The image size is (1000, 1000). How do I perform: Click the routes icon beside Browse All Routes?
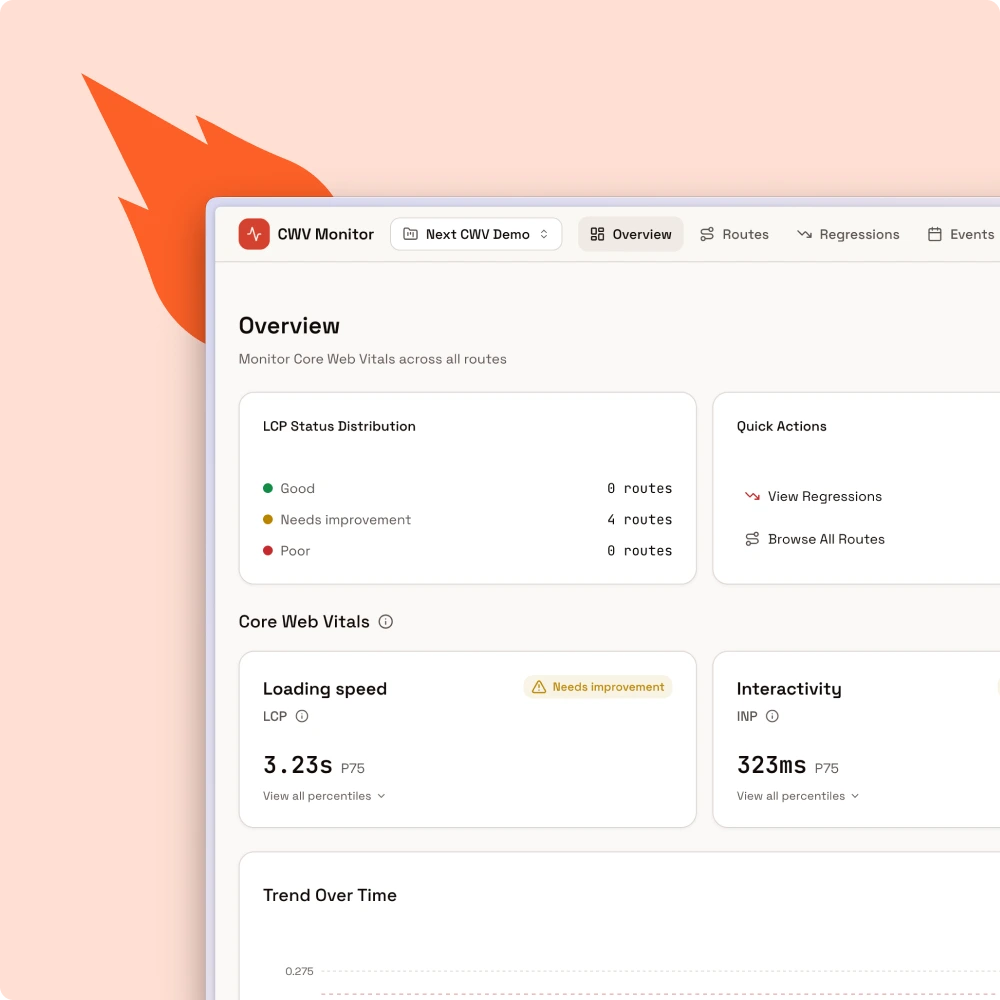[x=751, y=539]
